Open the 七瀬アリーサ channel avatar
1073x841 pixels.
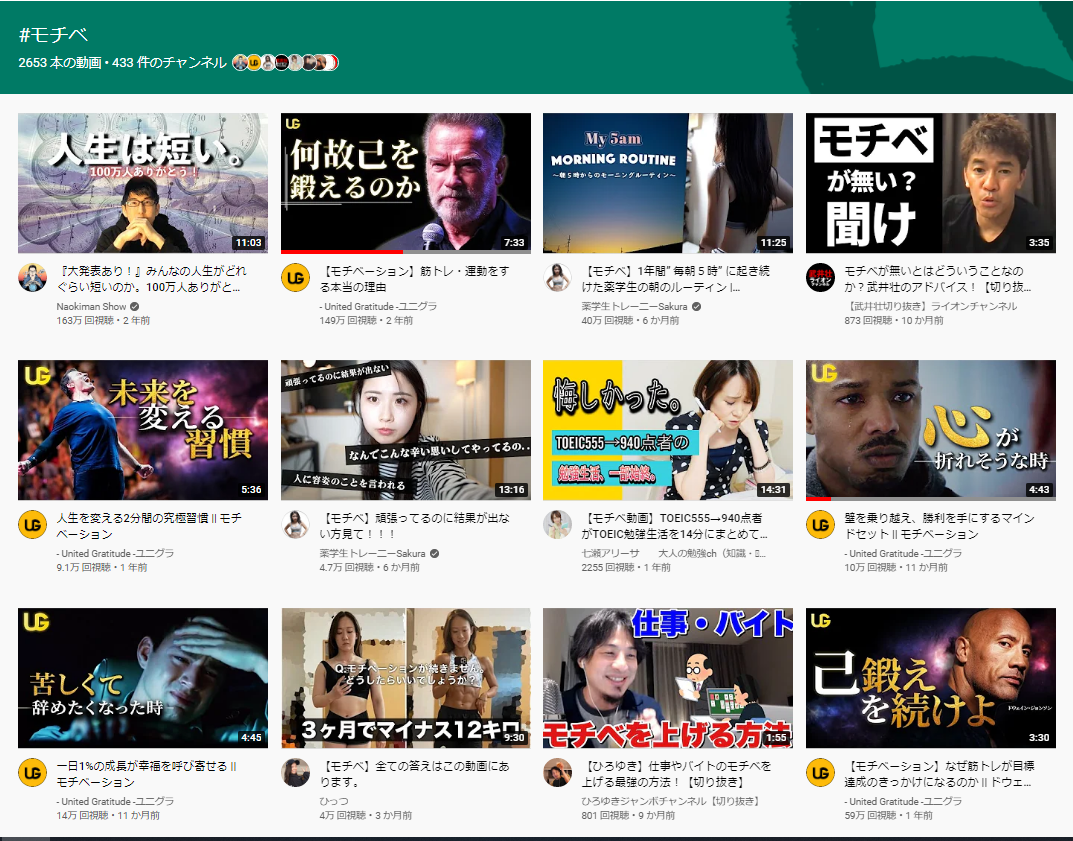click(557, 525)
